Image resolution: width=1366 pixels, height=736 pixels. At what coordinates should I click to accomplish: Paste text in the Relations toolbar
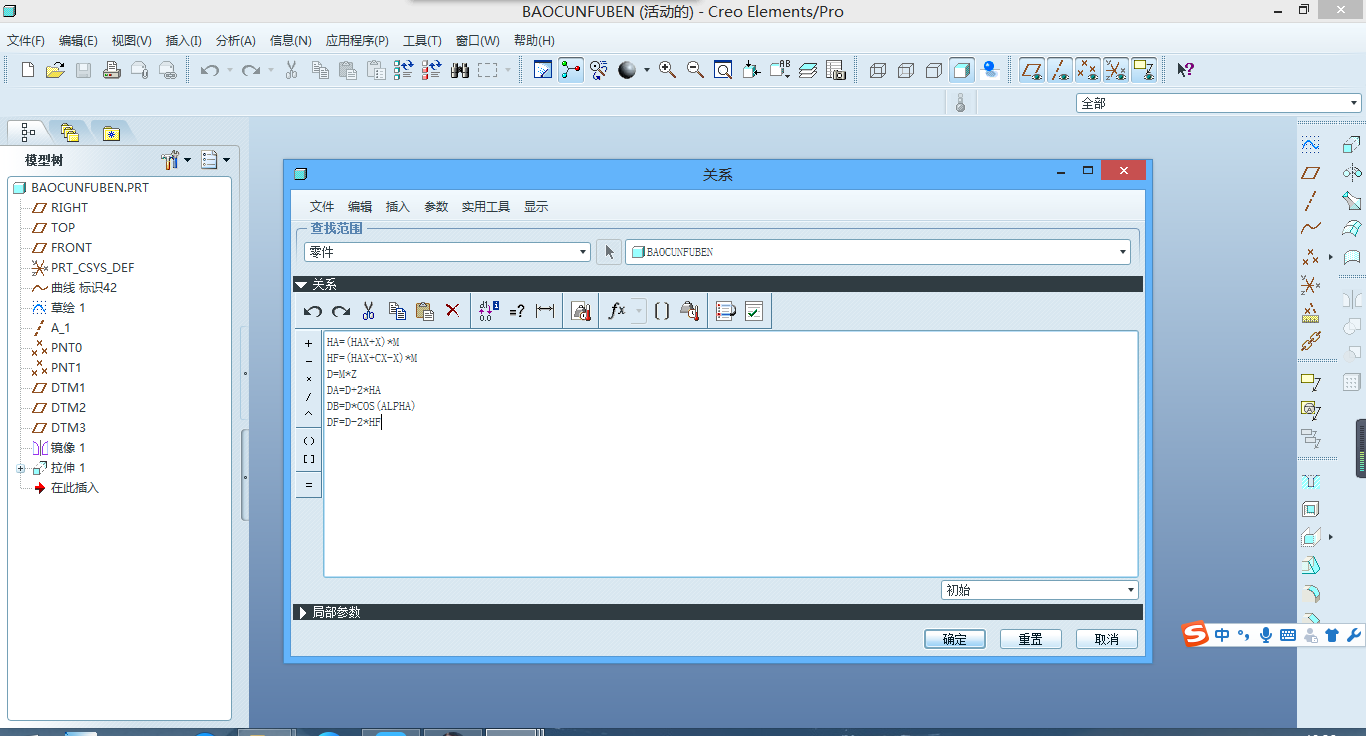click(425, 311)
